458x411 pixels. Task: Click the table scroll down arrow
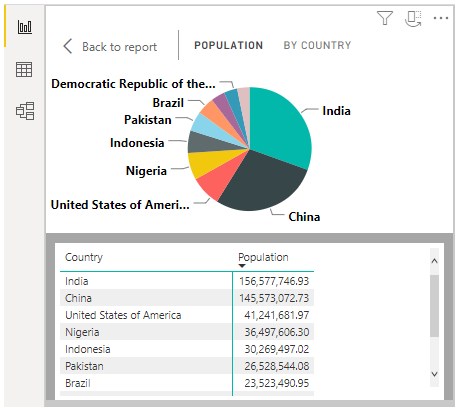pyautogui.click(x=434, y=374)
